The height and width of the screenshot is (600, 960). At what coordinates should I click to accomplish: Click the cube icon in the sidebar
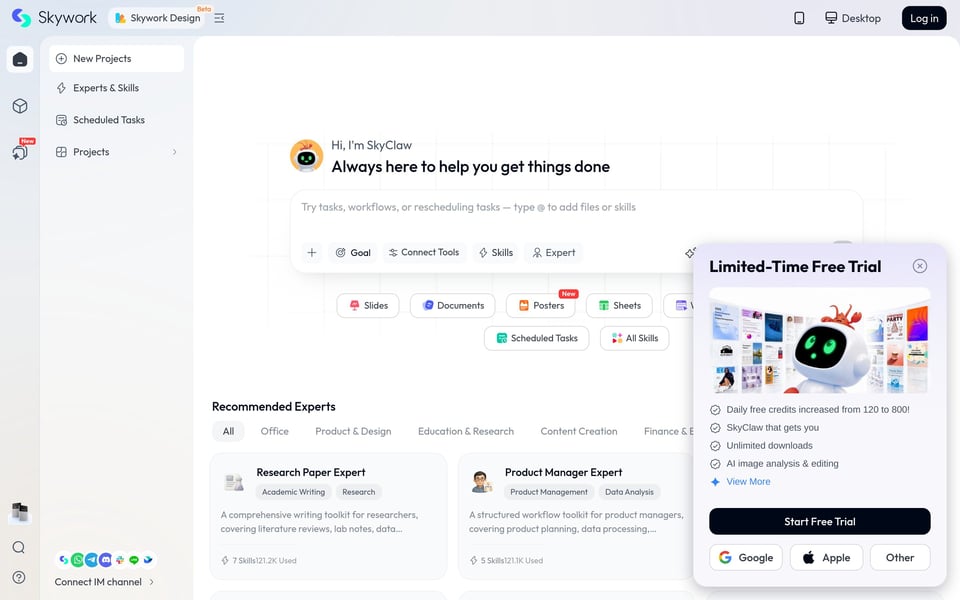pos(20,106)
